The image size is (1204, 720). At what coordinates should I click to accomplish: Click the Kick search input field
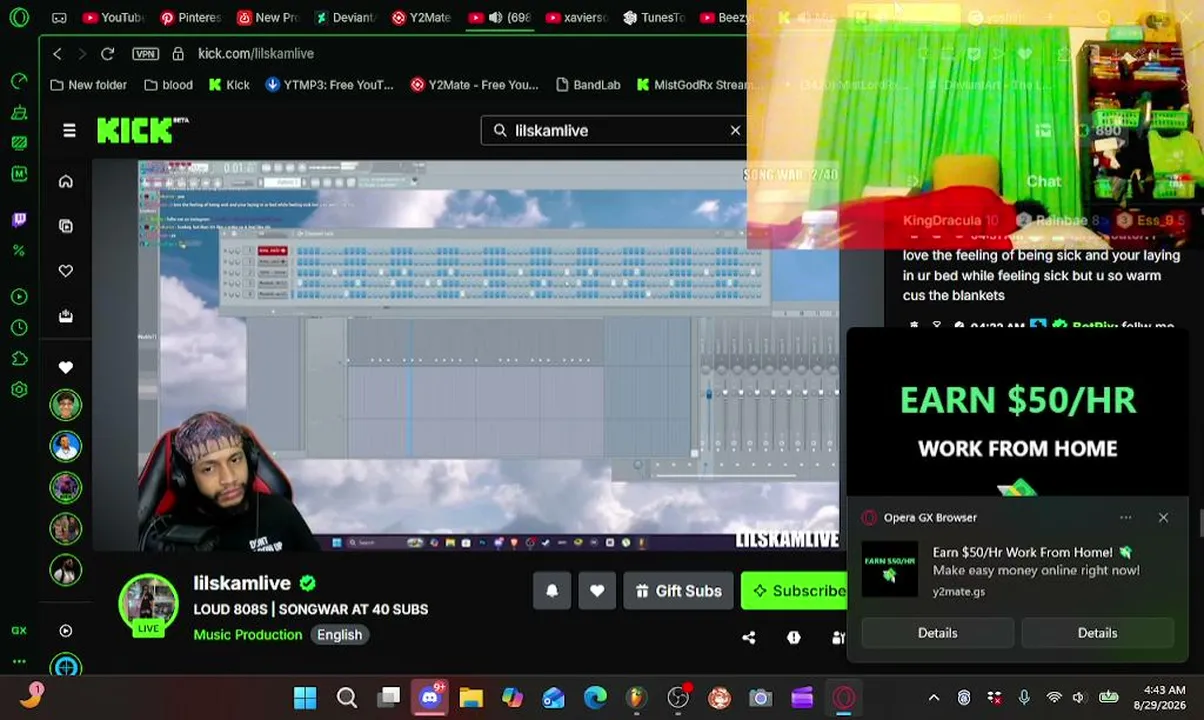[x=615, y=130]
